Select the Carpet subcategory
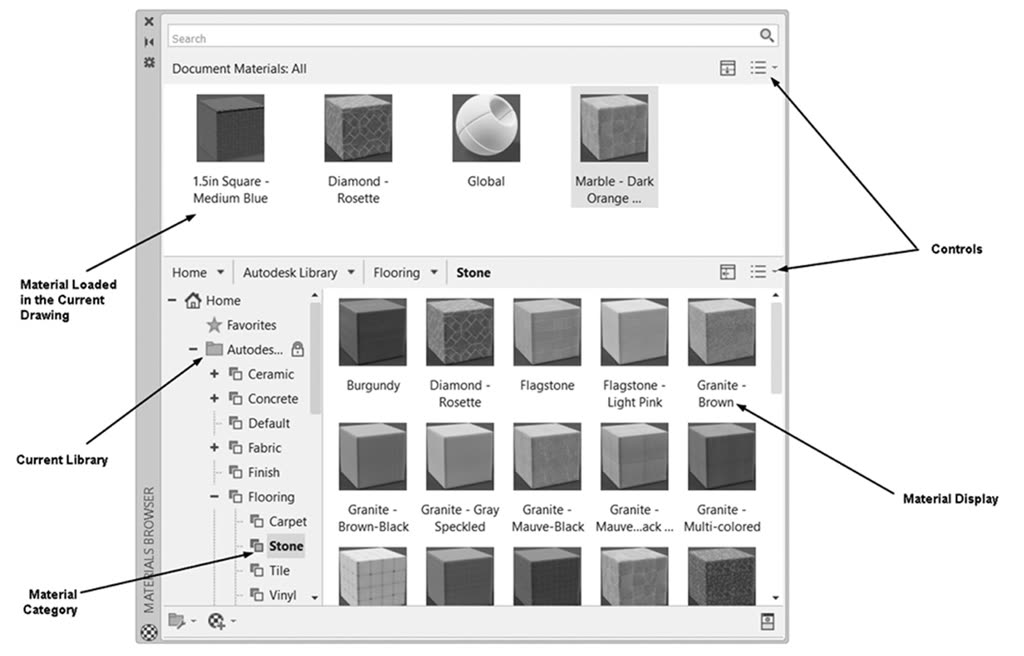 287,521
